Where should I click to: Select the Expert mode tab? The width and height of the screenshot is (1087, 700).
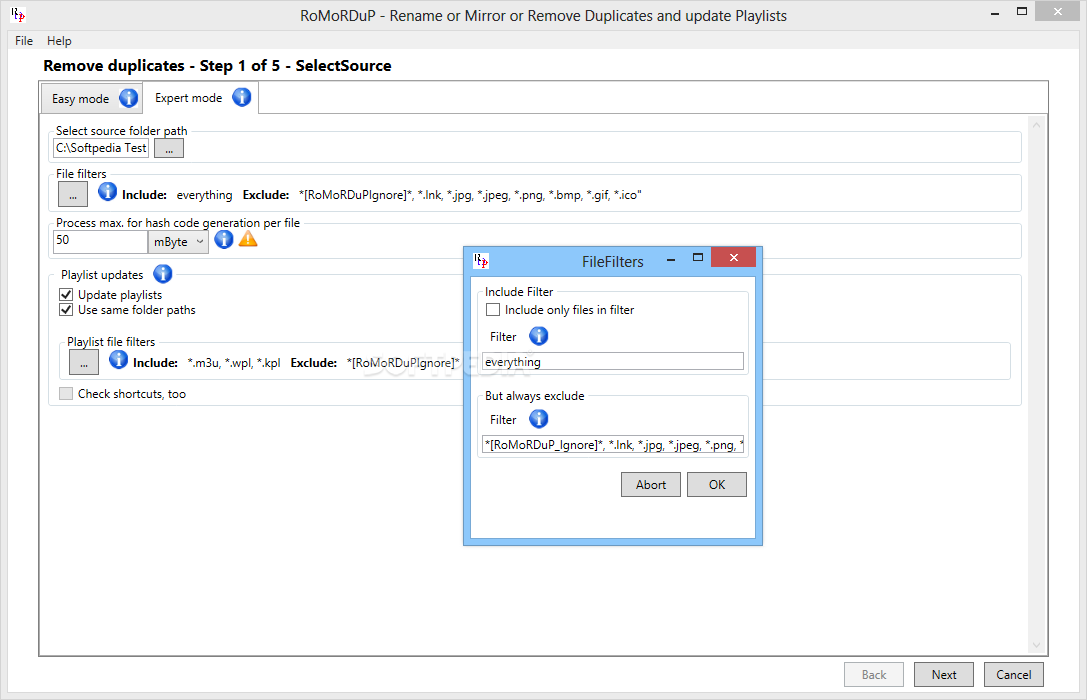200,98
